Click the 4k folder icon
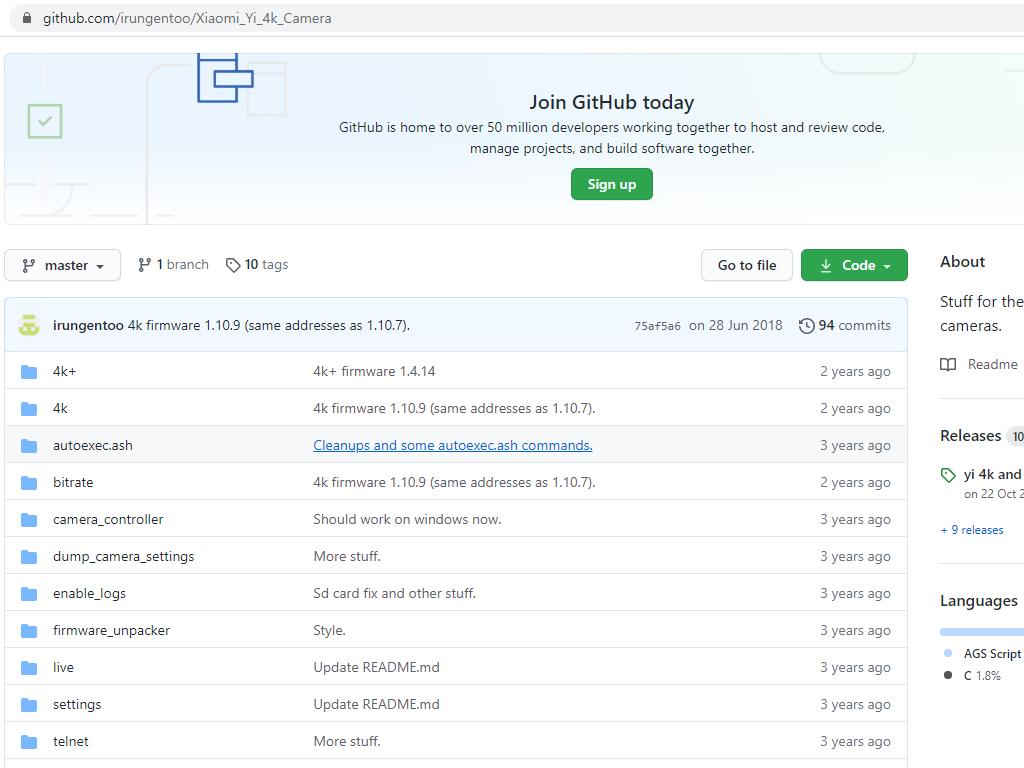Image resolution: width=1024 pixels, height=768 pixels. coord(29,409)
